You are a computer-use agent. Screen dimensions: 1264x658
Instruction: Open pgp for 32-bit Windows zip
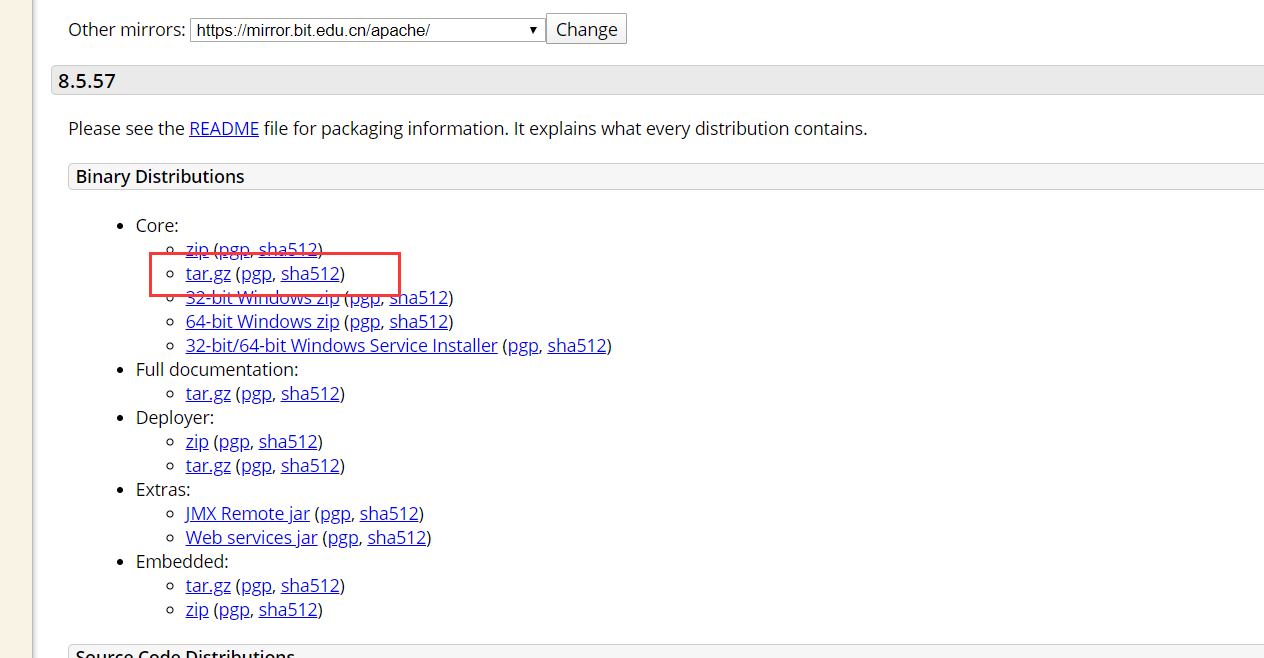pos(365,298)
